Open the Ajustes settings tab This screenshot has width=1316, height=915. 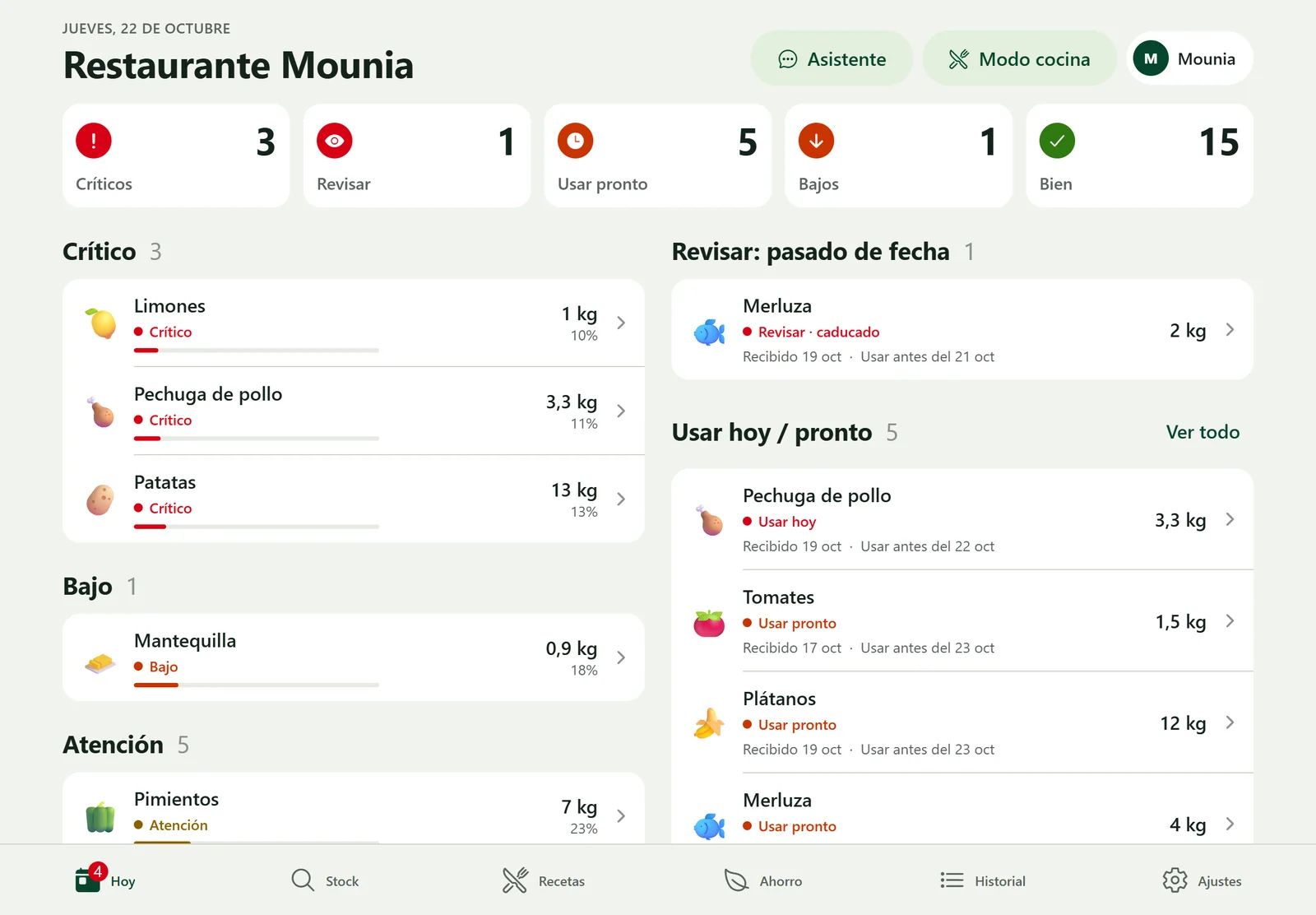coord(1202,880)
